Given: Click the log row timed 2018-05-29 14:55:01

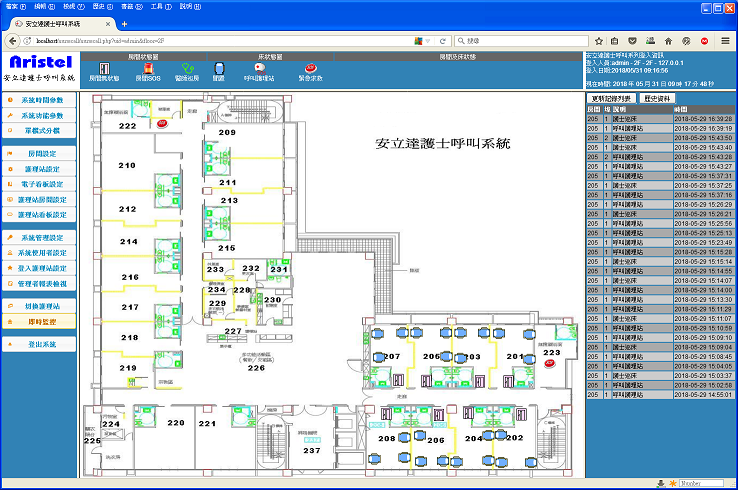Looking at the screenshot, I should 660,395.
